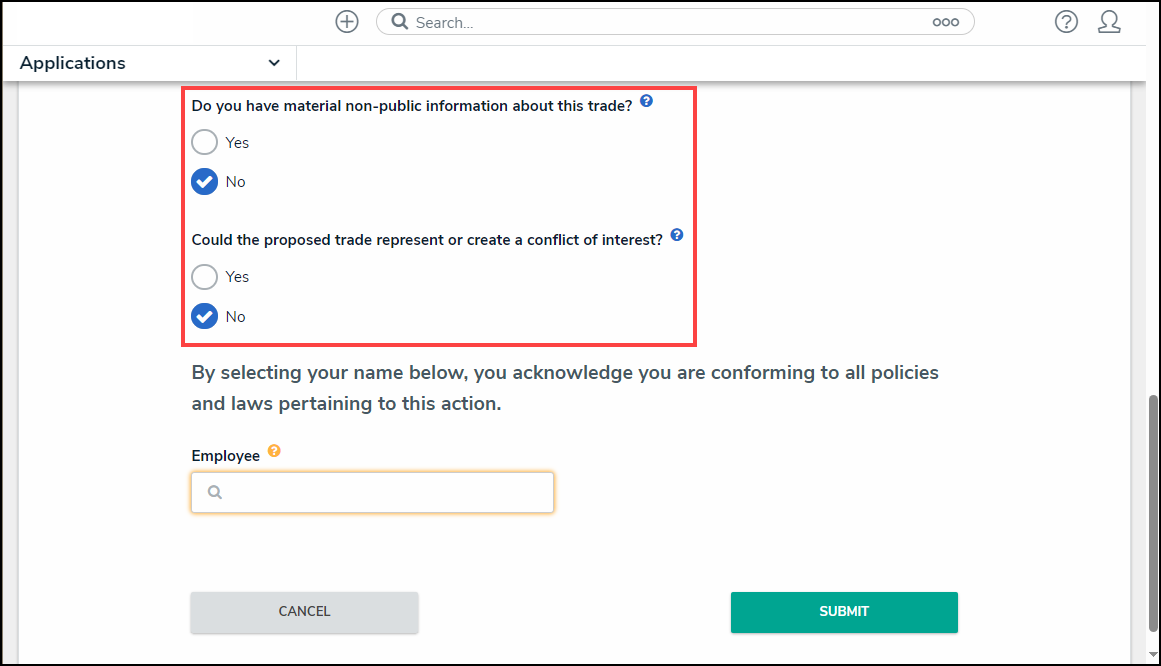
Task: Click the vertical scrollbar thumb
Action: pyautogui.click(x=1151, y=510)
